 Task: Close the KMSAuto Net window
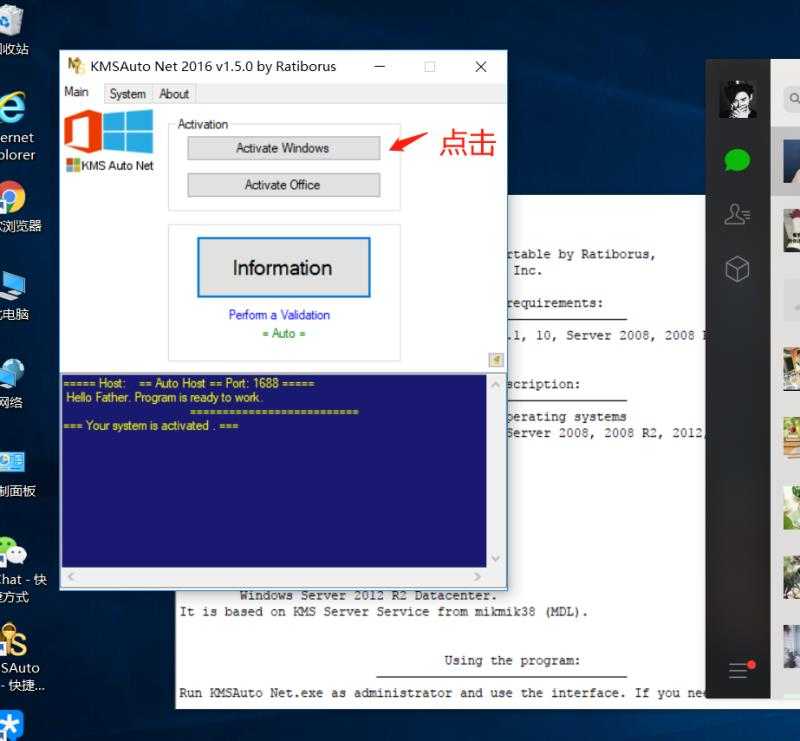[481, 66]
